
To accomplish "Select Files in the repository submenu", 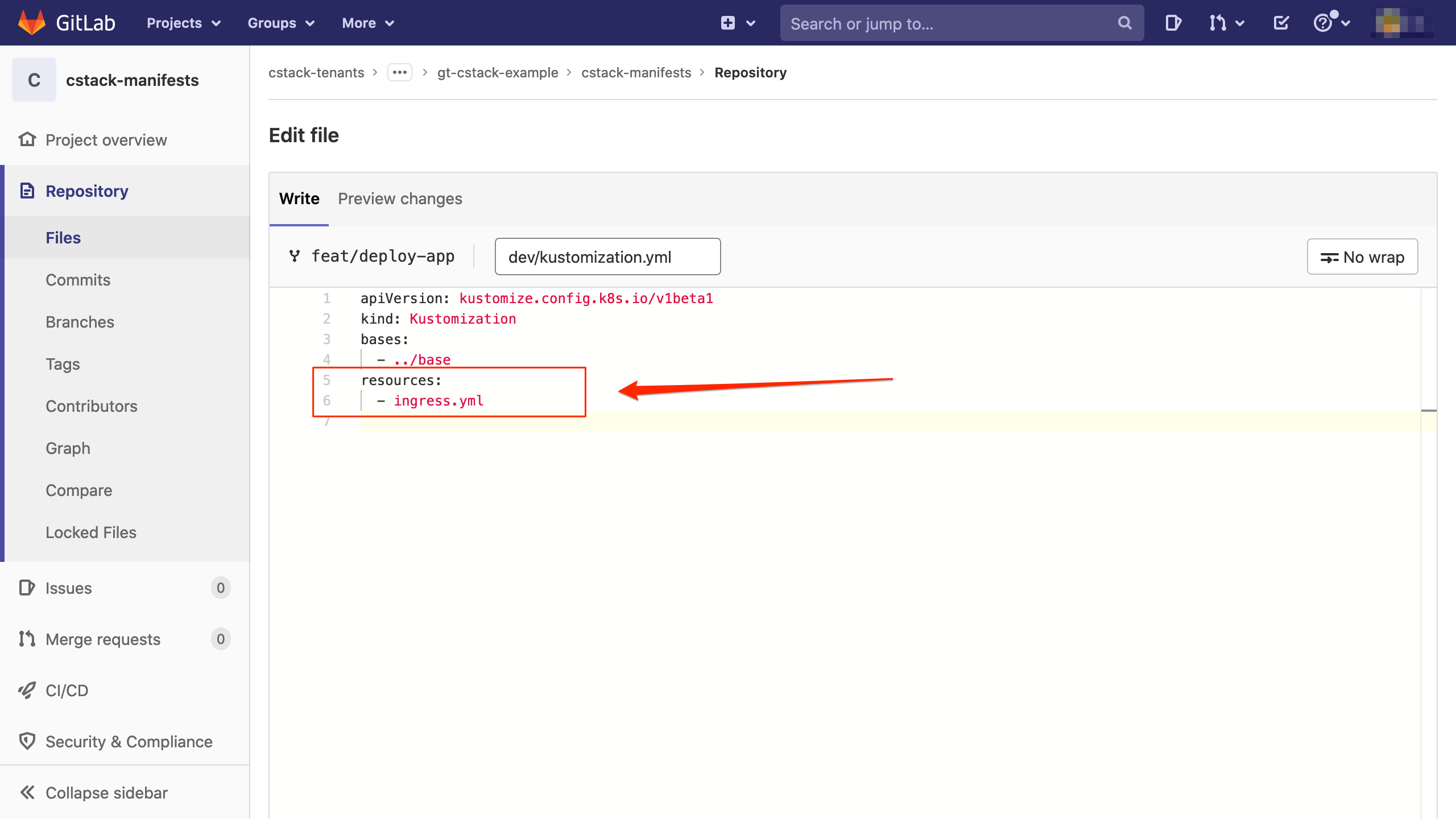I will [x=63, y=238].
